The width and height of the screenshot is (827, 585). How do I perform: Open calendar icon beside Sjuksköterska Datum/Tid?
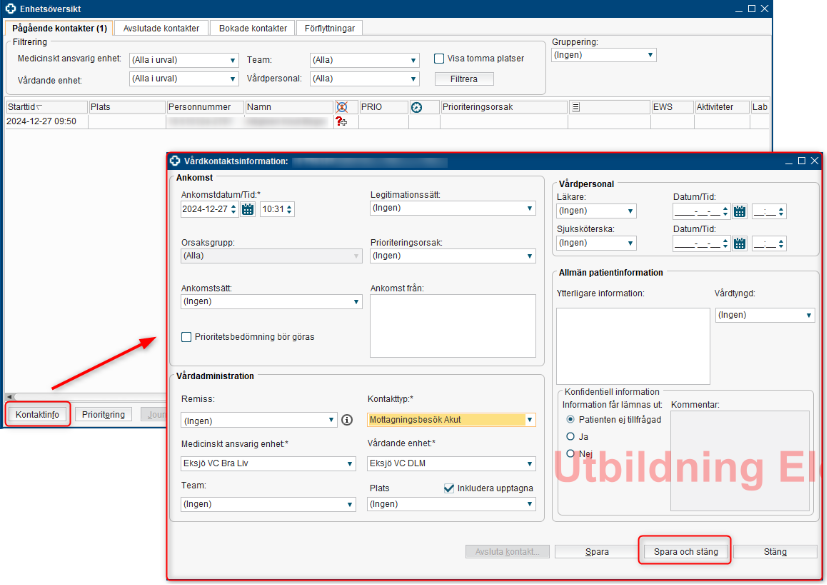(x=740, y=243)
